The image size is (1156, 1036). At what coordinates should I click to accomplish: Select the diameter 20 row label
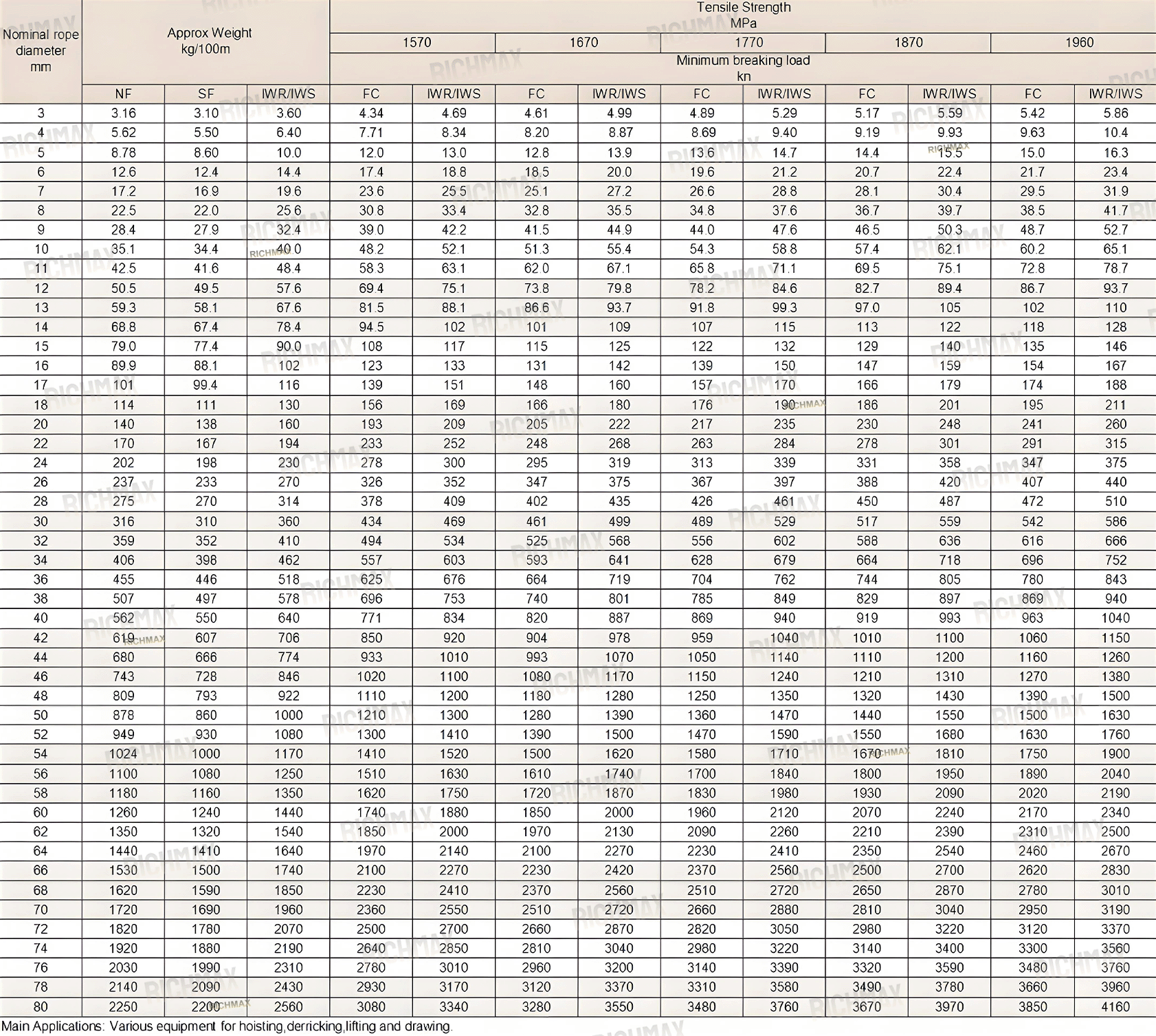pos(41,424)
